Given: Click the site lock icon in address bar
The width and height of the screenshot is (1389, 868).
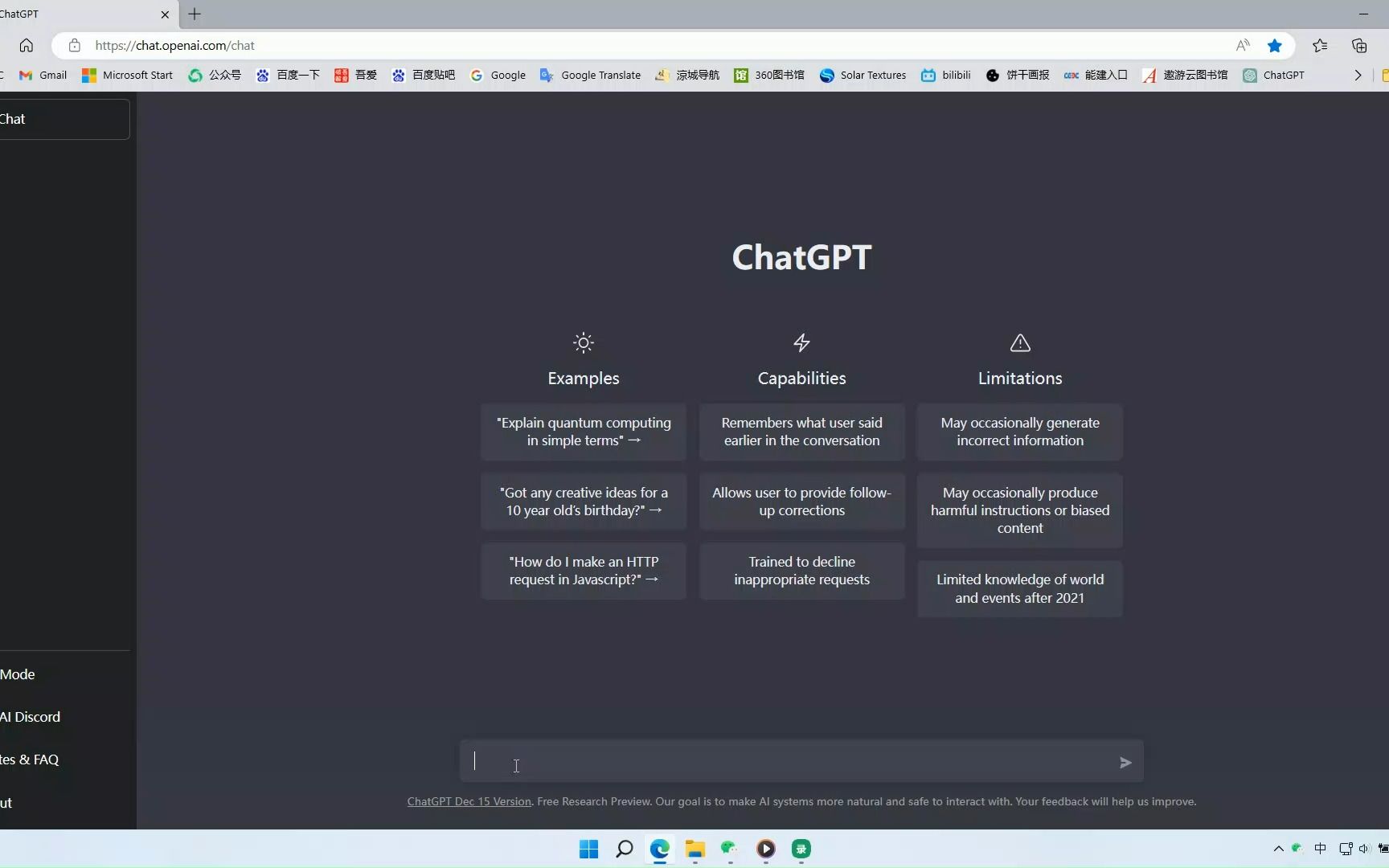Looking at the screenshot, I should (75, 46).
